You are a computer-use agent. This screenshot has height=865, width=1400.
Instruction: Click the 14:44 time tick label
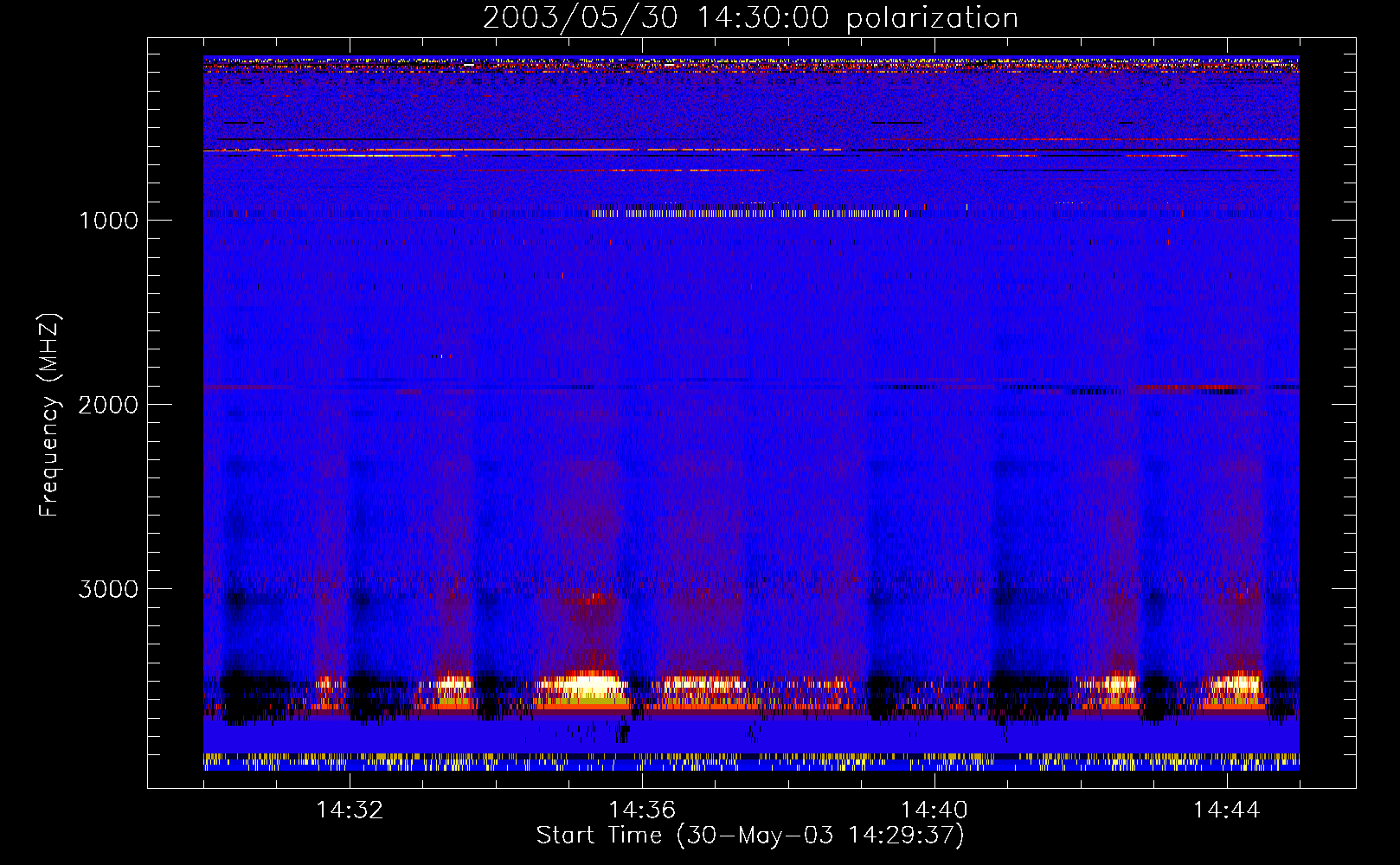1226,811
